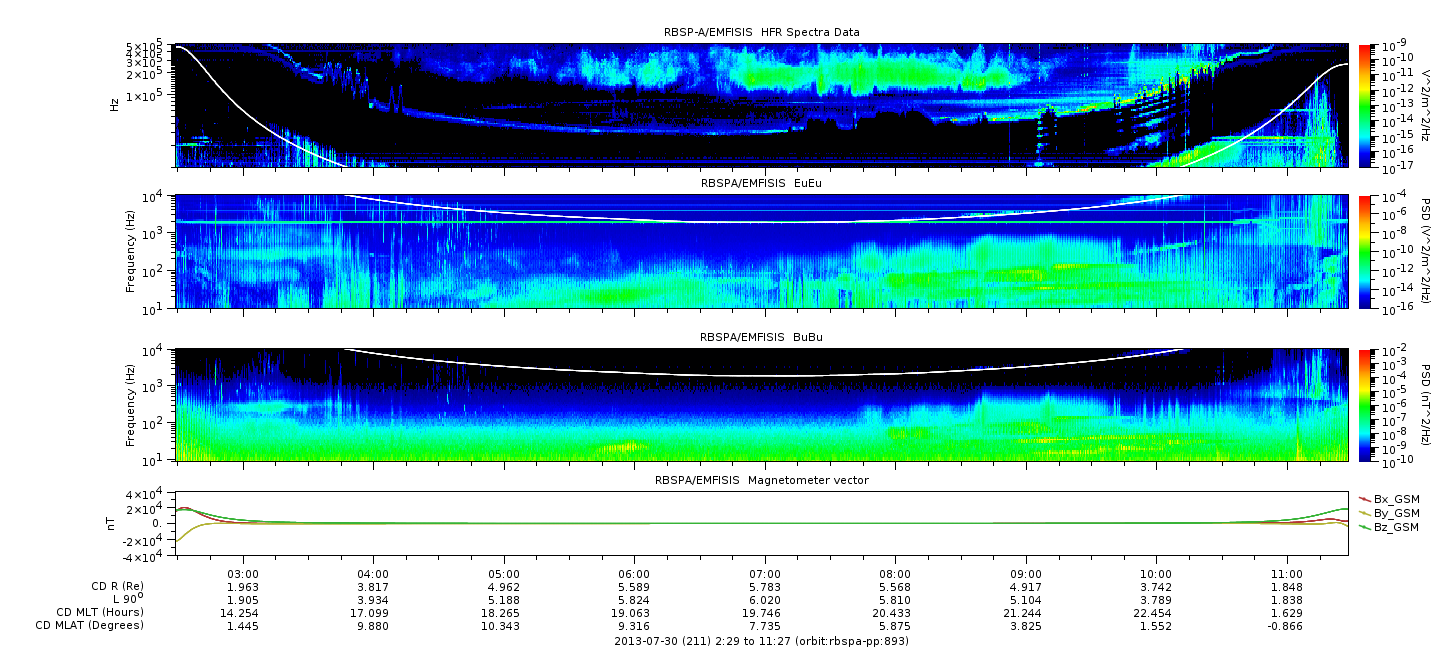
Task: Click the HFR Spectra colorbar
Action: click(1364, 104)
